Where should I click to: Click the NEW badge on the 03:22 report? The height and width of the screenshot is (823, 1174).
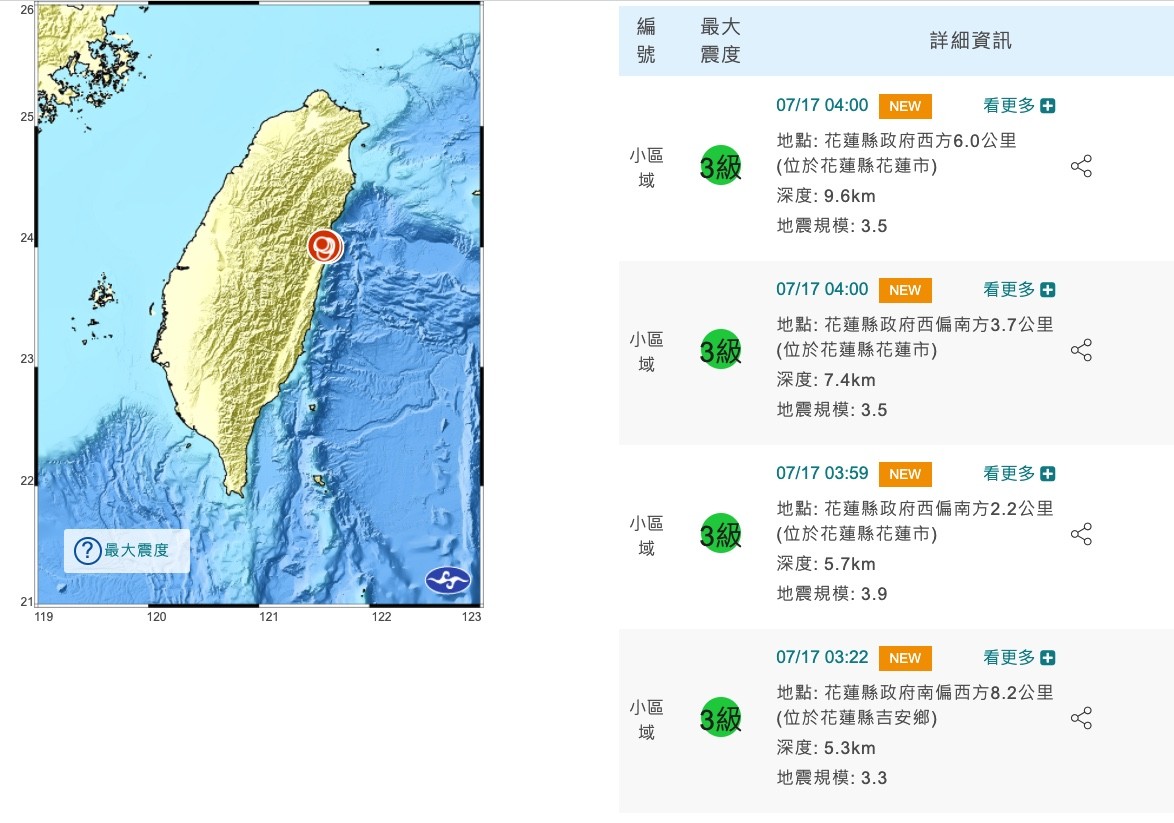905,659
